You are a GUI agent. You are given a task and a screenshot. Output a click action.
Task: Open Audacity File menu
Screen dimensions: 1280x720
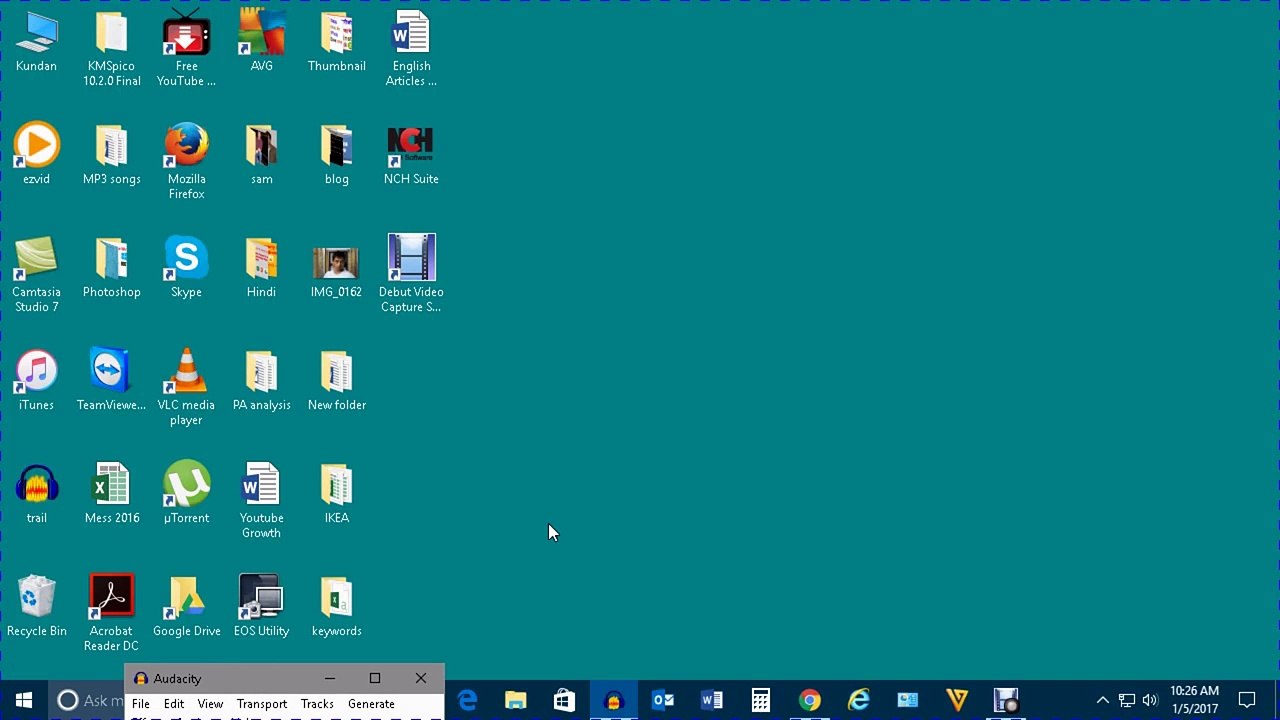(141, 704)
